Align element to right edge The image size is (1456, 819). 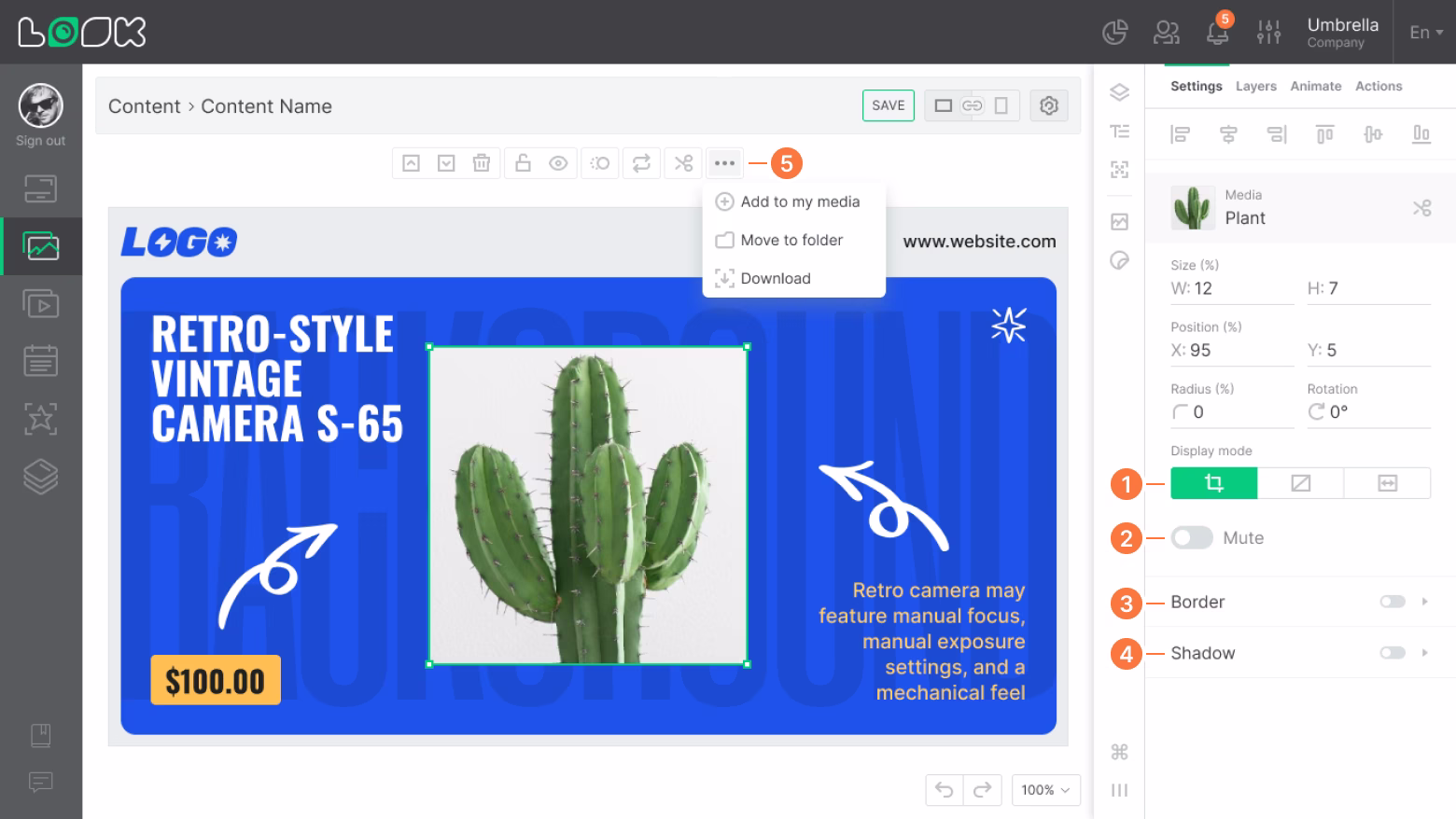(1276, 134)
